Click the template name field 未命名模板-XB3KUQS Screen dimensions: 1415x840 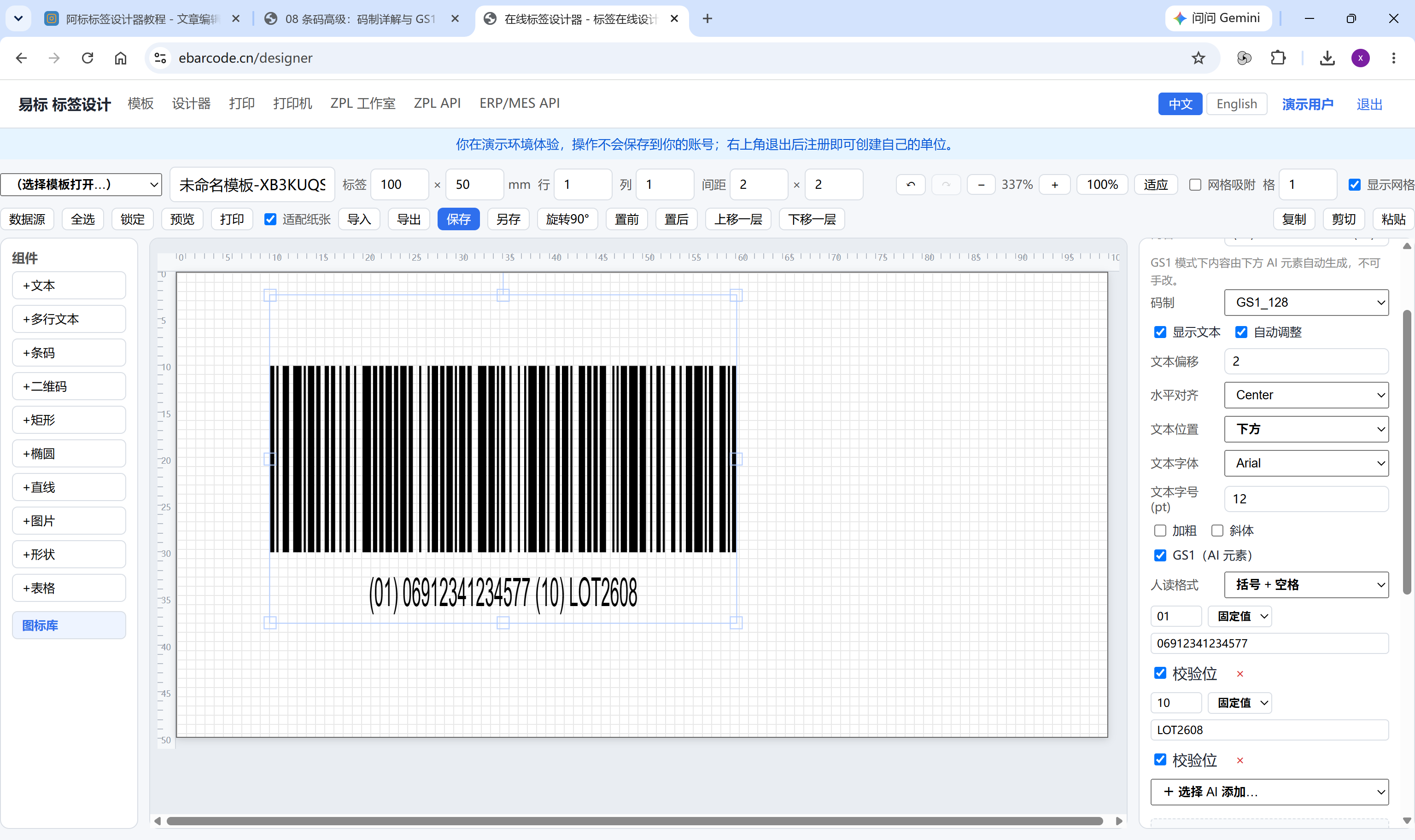(x=252, y=185)
